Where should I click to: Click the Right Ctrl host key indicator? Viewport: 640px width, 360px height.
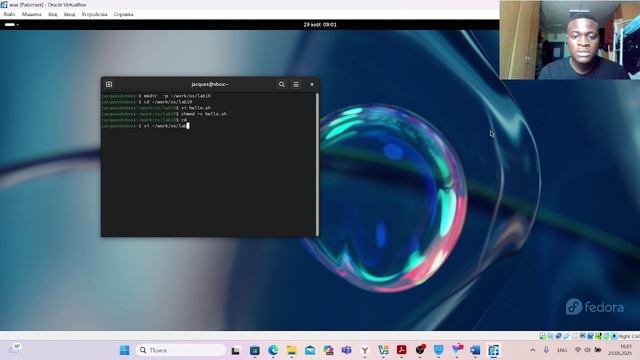[629, 336]
